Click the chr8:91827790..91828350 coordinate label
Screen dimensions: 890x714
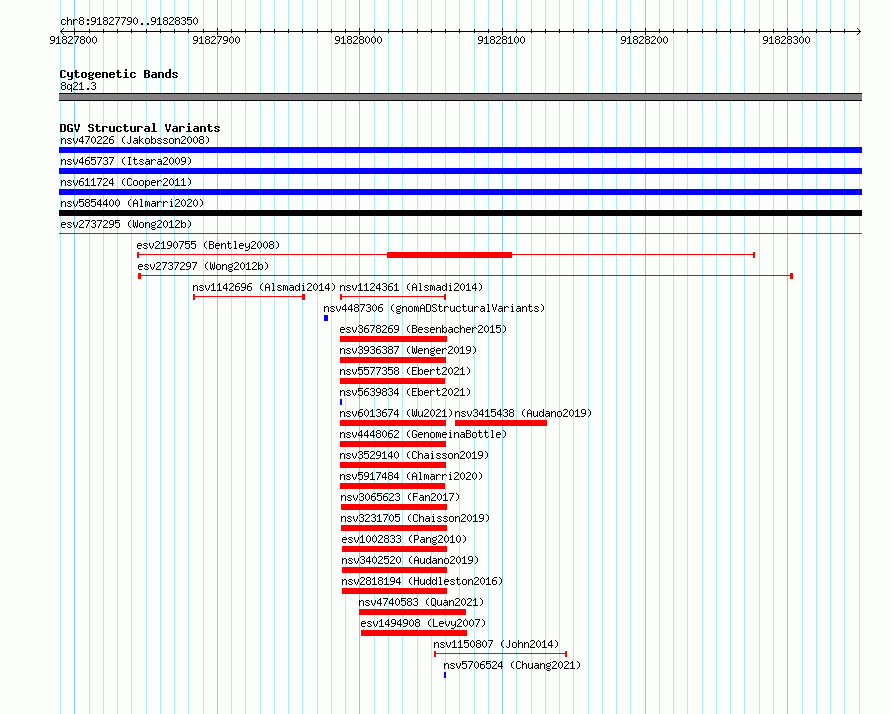point(129,21)
